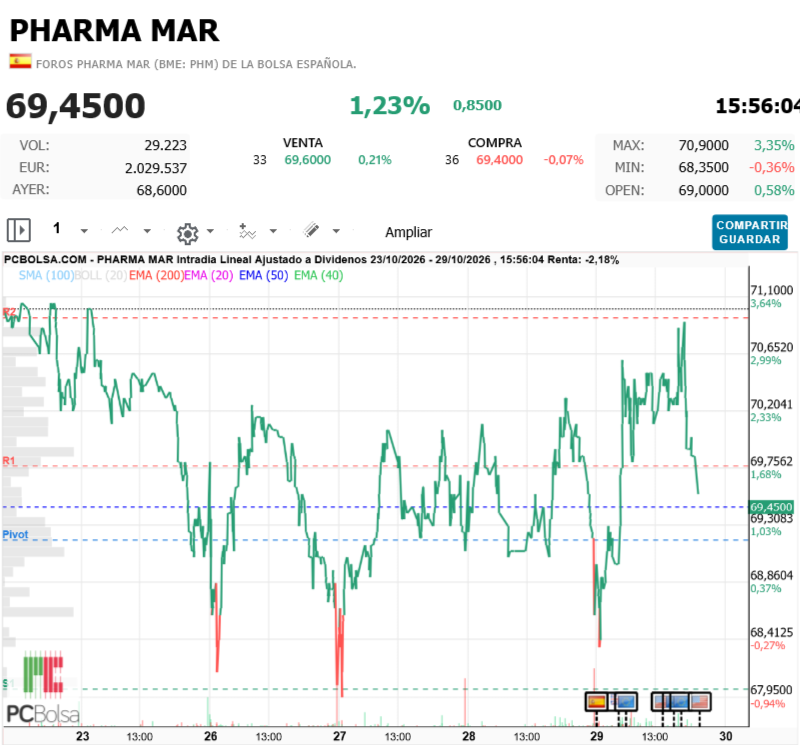Click the MAX value 70,9000
Image resolution: width=800 pixels, height=745 pixels.
point(703,145)
